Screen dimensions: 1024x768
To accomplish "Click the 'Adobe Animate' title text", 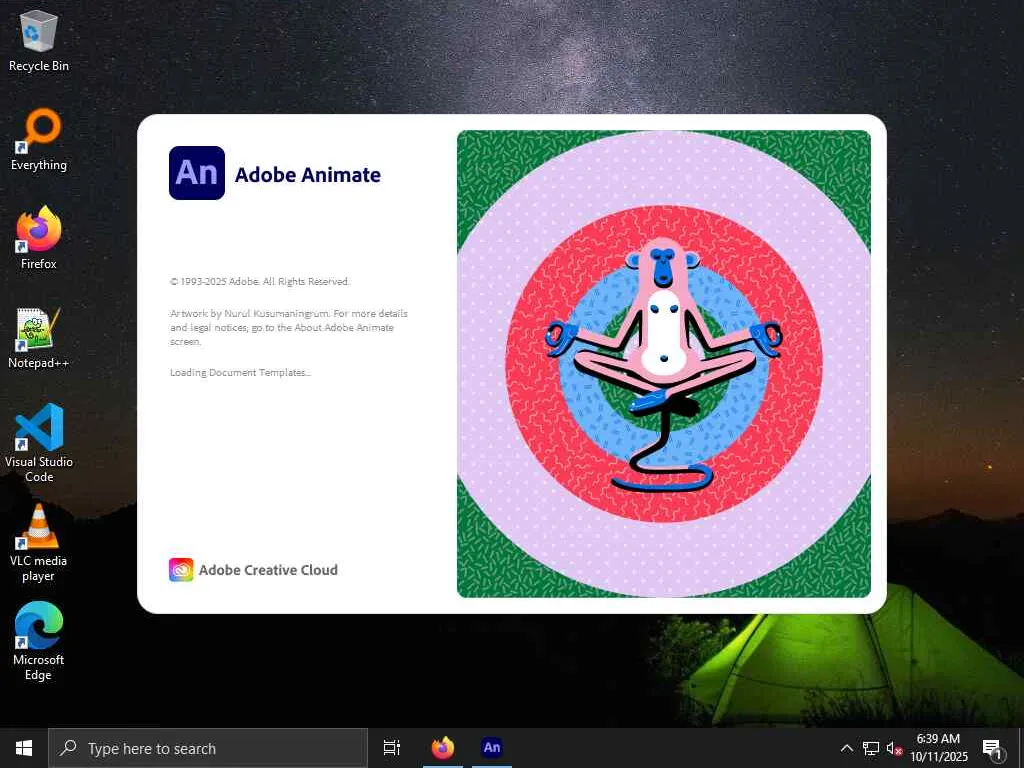I will [x=308, y=174].
